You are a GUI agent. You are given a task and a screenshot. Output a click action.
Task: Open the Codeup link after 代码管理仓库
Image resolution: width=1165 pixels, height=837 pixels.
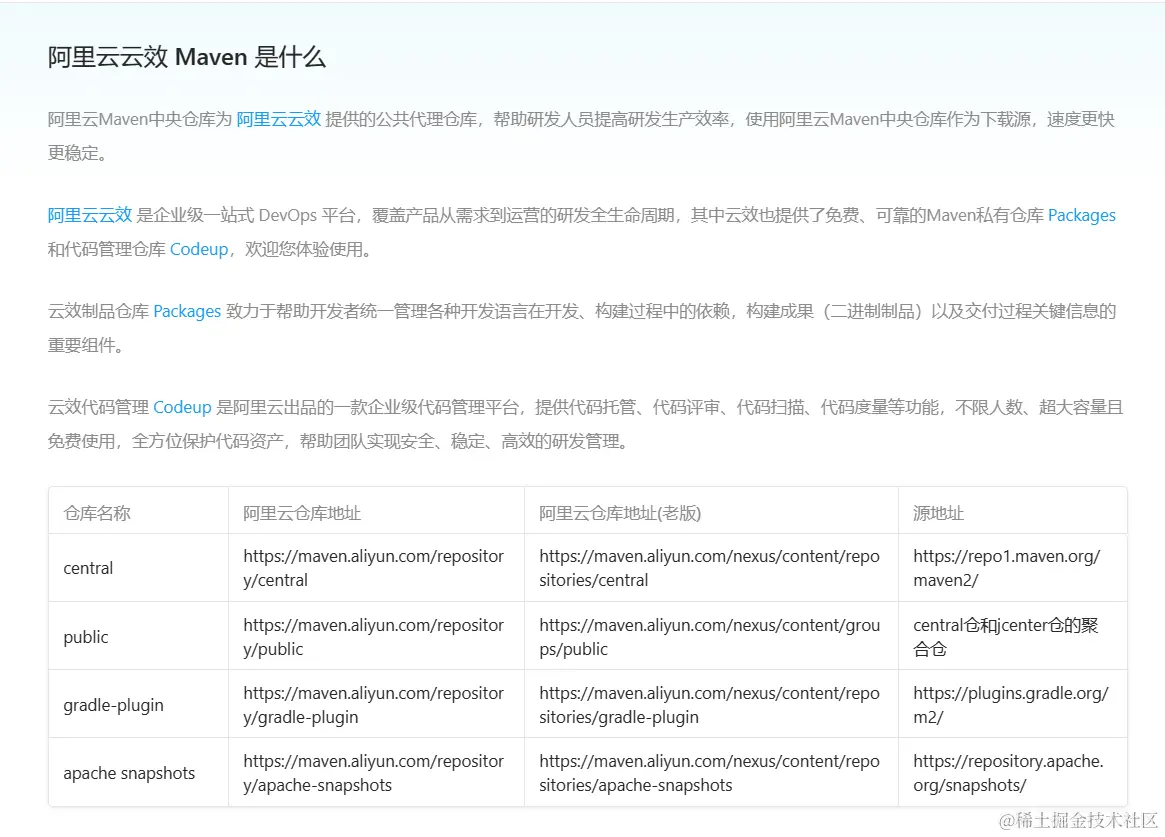[199, 250]
